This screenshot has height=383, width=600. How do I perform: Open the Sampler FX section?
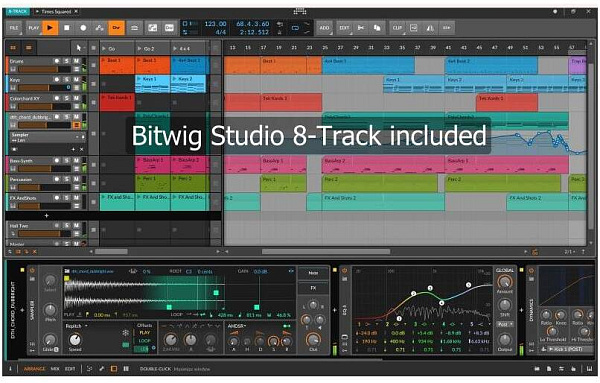pyautogui.click(x=313, y=288)
